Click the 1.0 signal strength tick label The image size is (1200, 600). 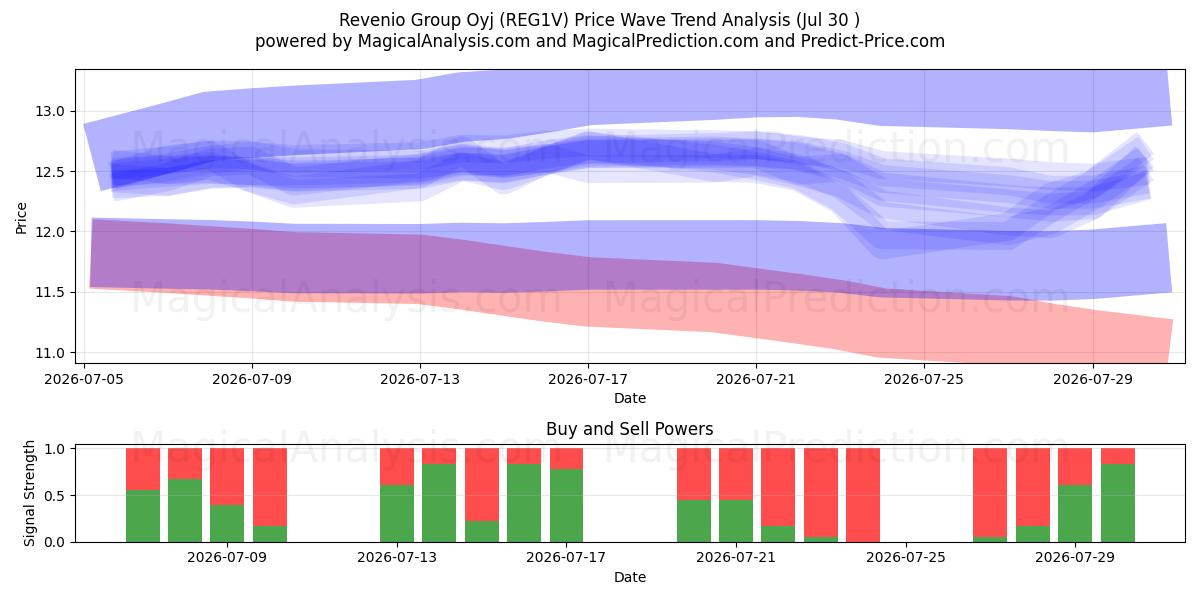[54, 449]
